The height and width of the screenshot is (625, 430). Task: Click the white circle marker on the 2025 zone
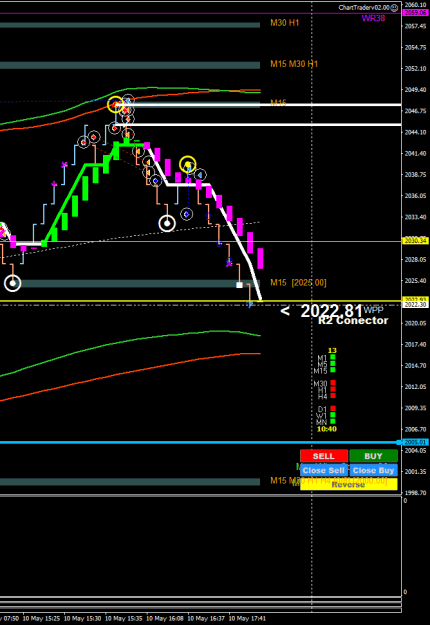pyautogui.click(x=12, y=283)
